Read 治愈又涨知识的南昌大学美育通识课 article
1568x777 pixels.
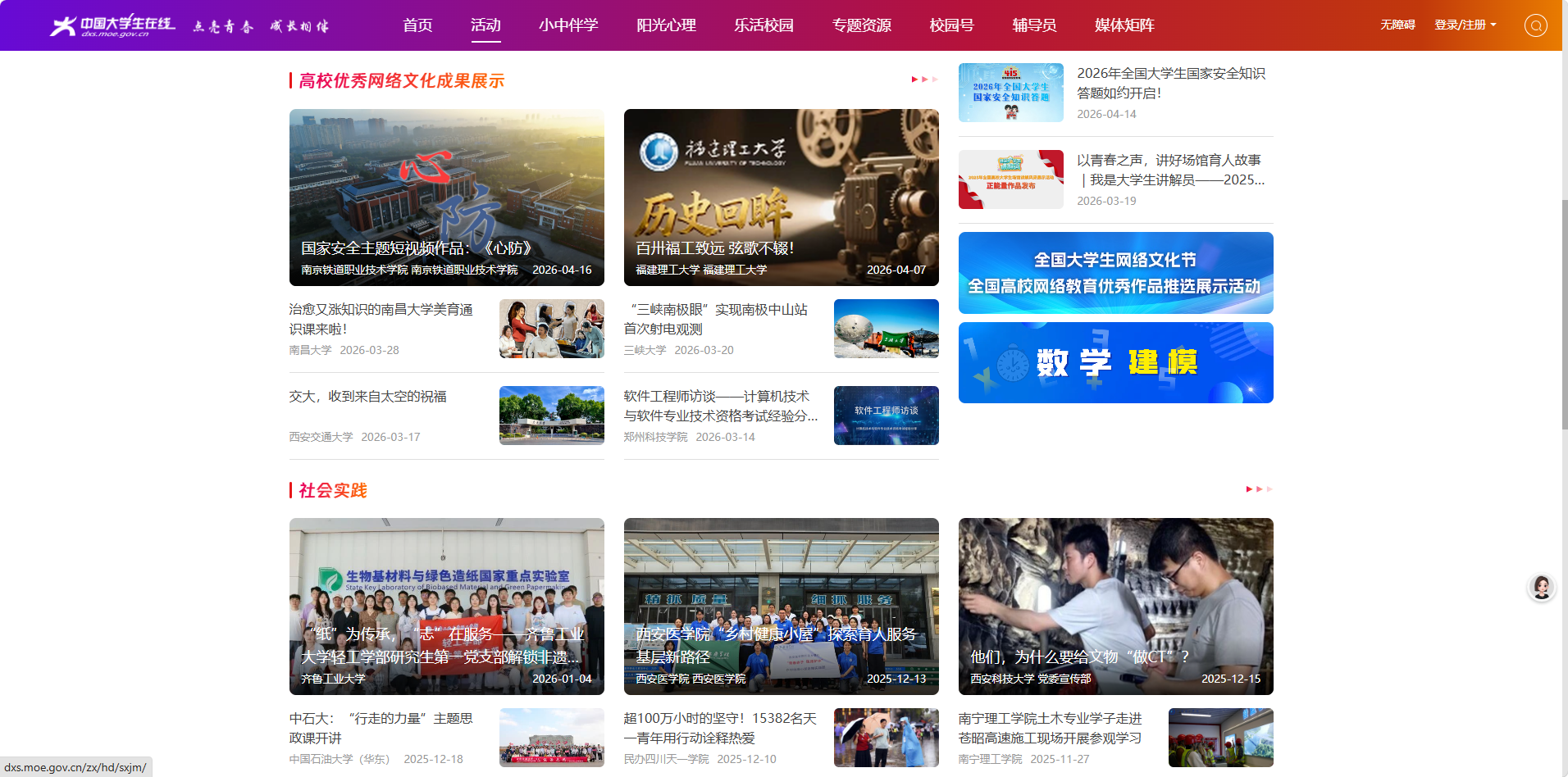tap(381, 319)
